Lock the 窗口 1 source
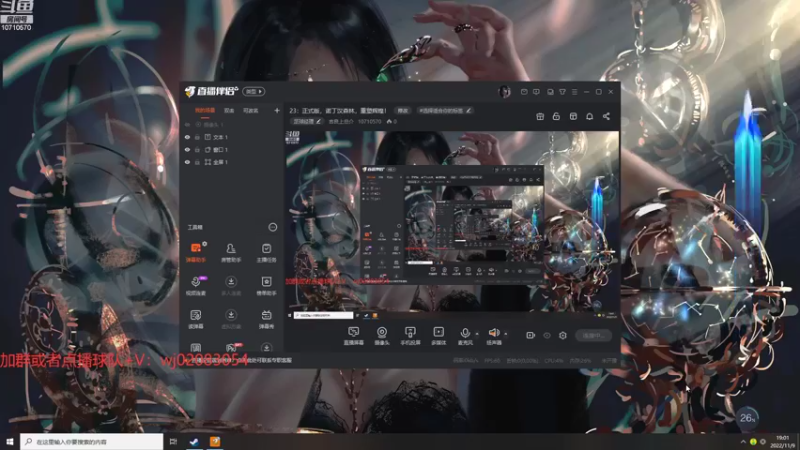Viewport: 800px width, 450px height. 197,150
